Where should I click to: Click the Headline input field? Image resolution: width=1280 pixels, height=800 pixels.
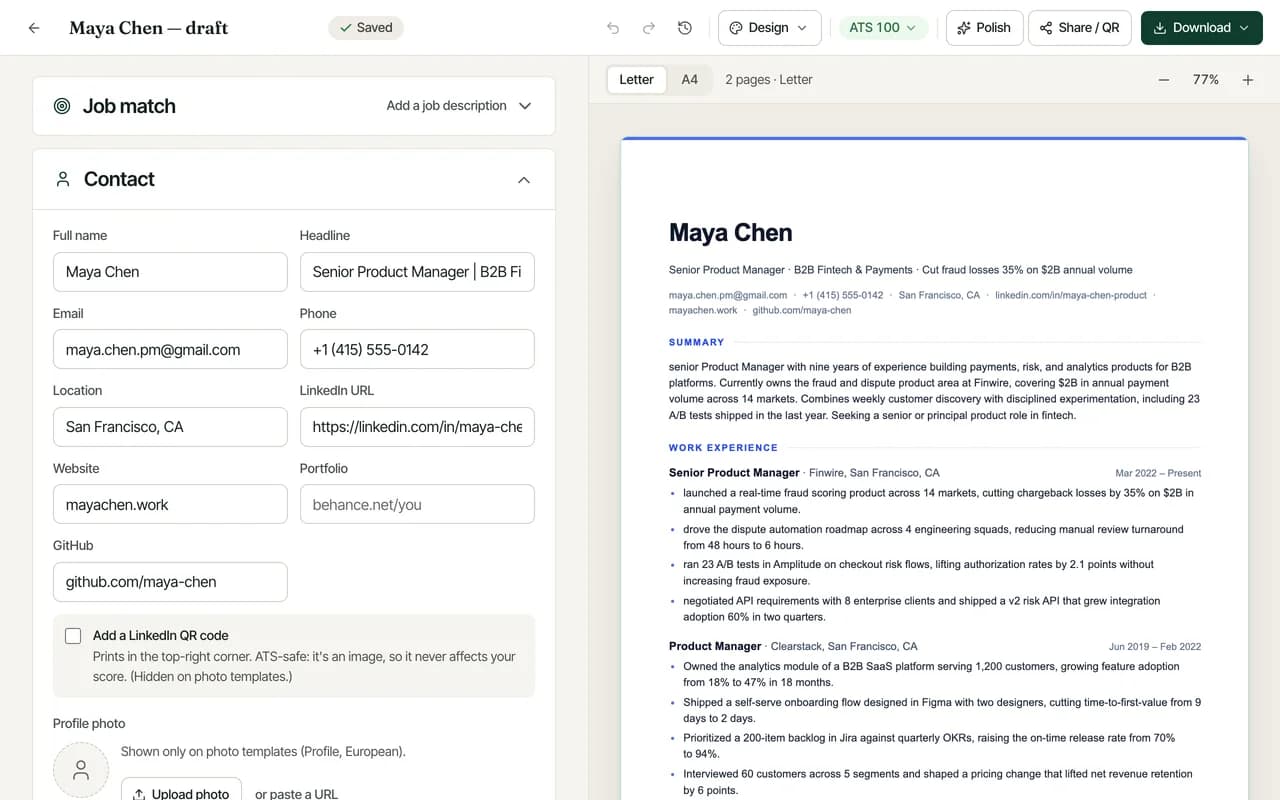417,272
